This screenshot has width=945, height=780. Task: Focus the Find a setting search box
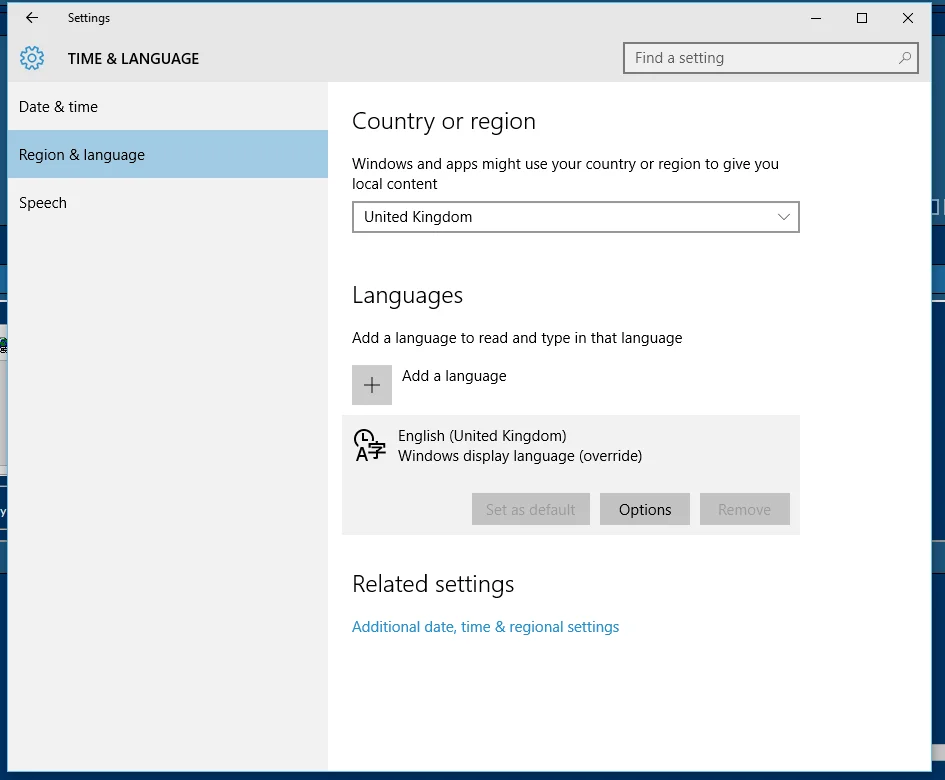point(771,58)
